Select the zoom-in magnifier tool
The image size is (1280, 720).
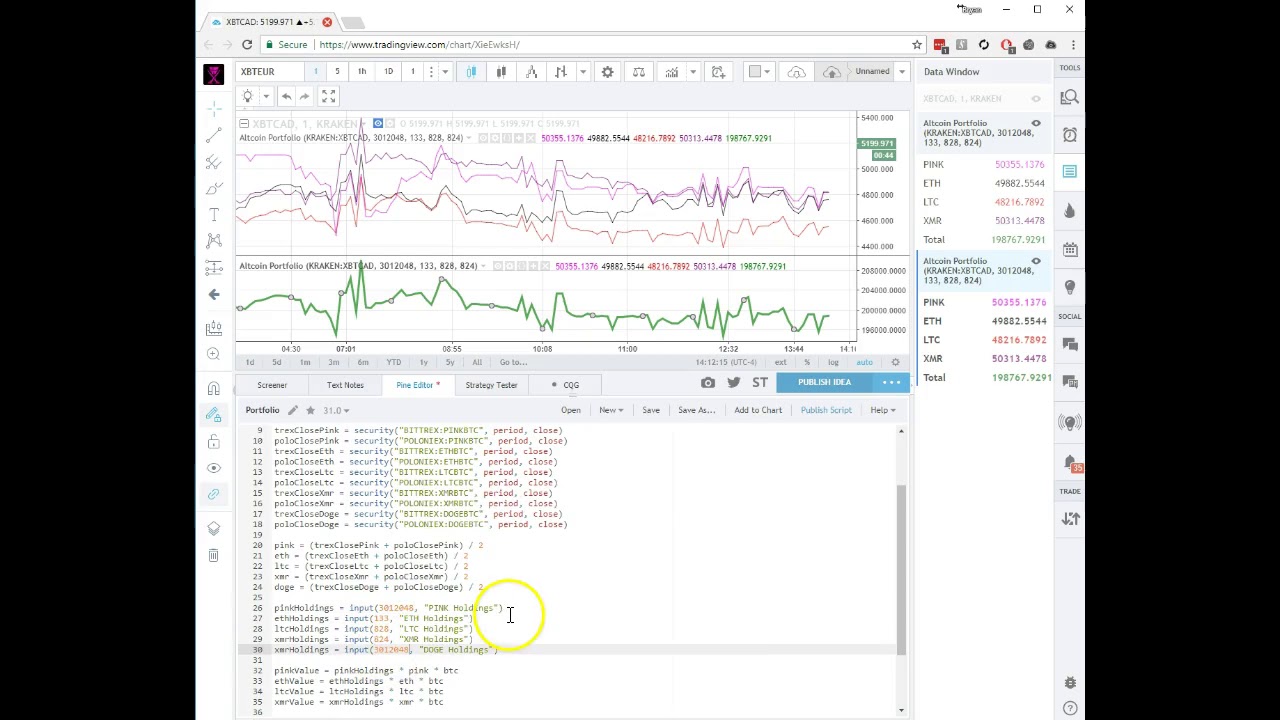[214, 354]
